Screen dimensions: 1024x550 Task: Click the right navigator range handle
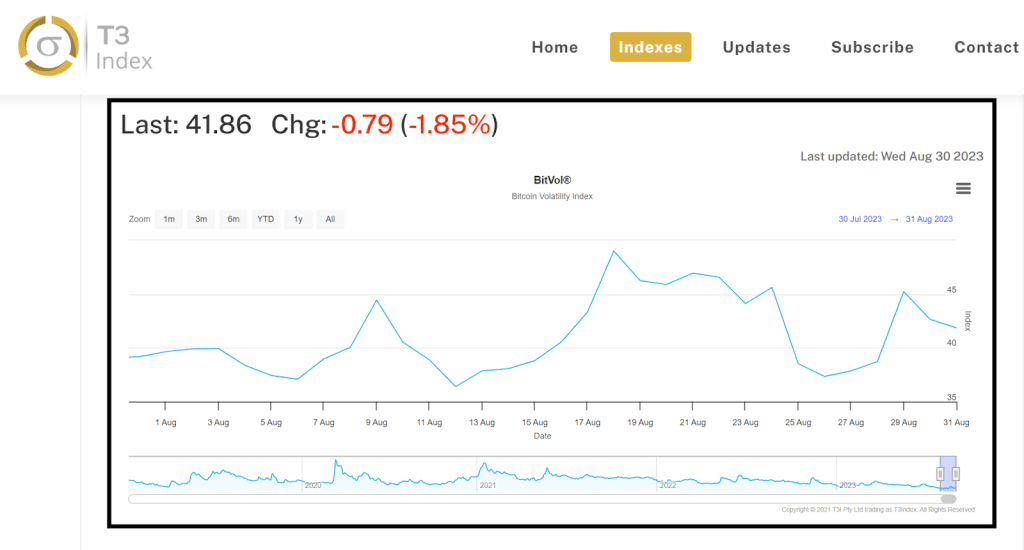point(956,474)
